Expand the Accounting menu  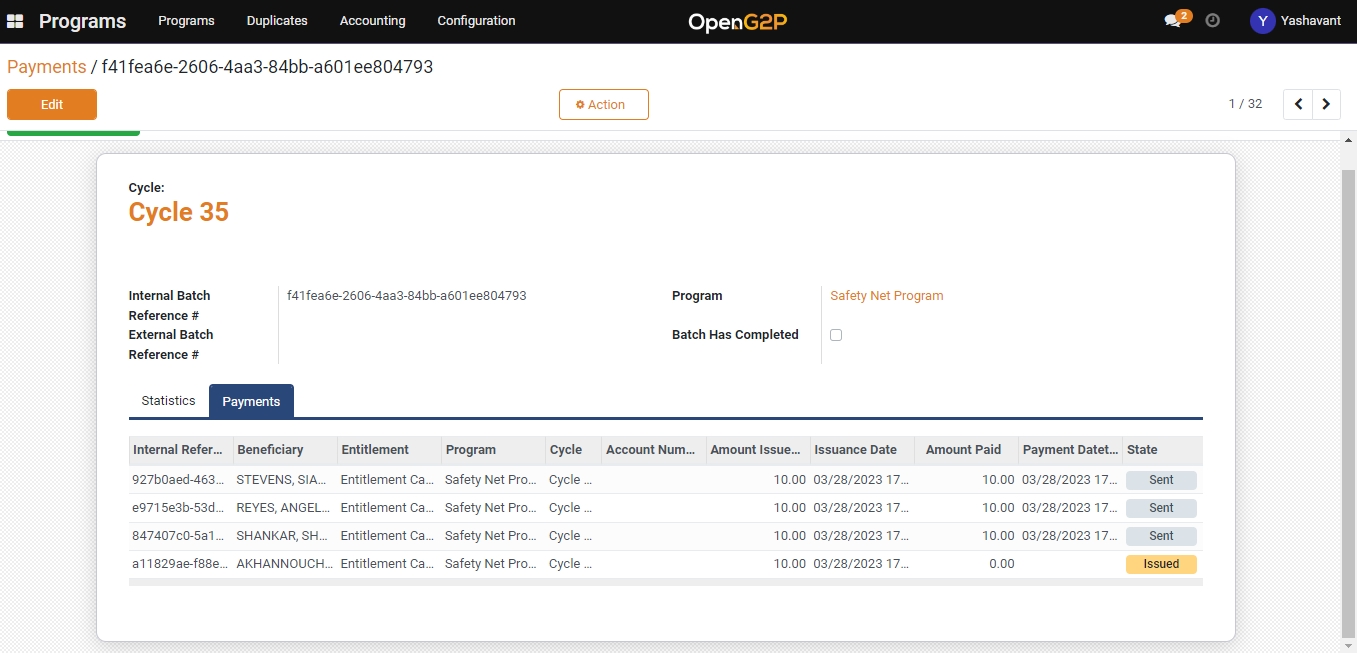point(372,21)
